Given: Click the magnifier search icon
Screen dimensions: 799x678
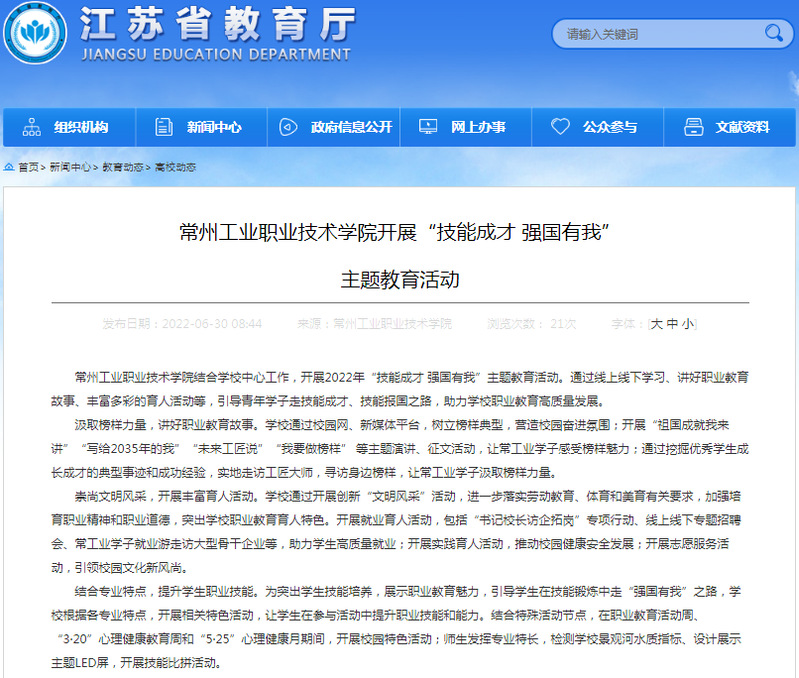Looking at the screenshot, I should click(x=773, y=34).
